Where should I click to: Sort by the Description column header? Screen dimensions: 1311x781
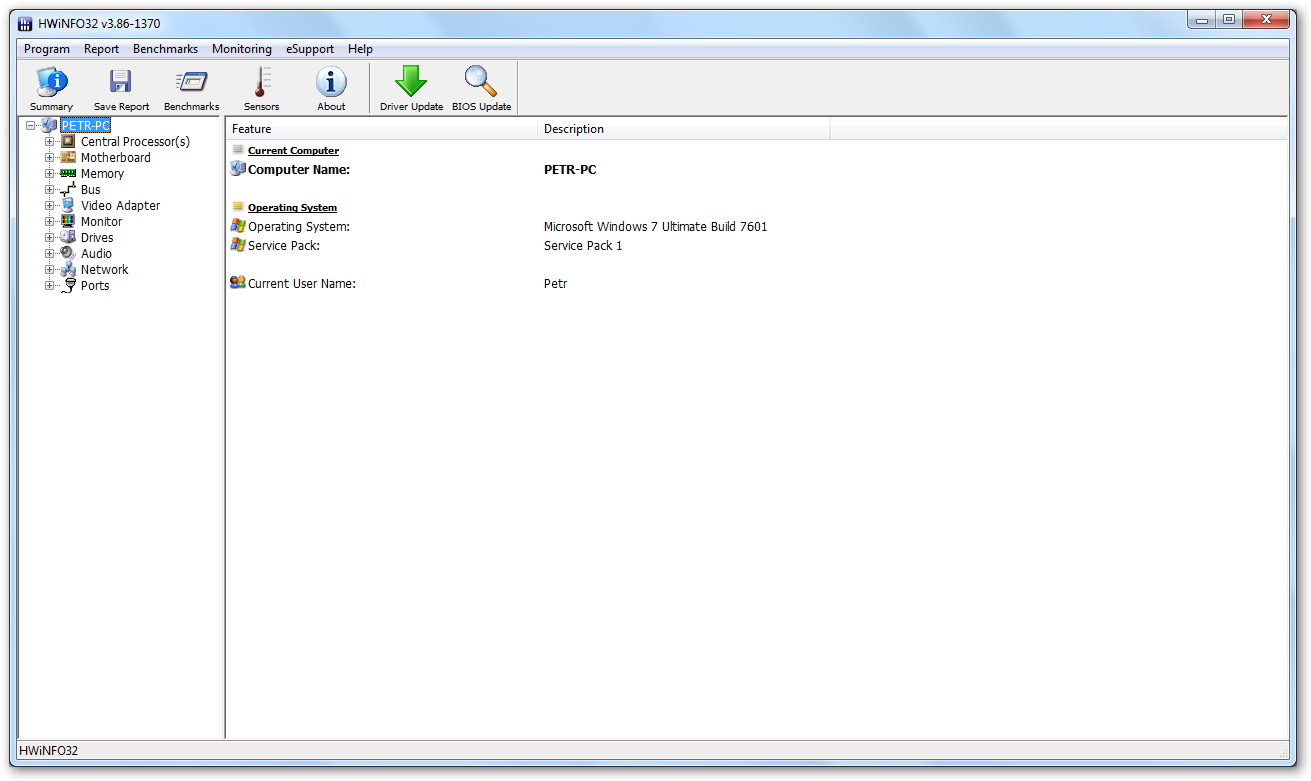pyautogui.click(x=684, y=129)
